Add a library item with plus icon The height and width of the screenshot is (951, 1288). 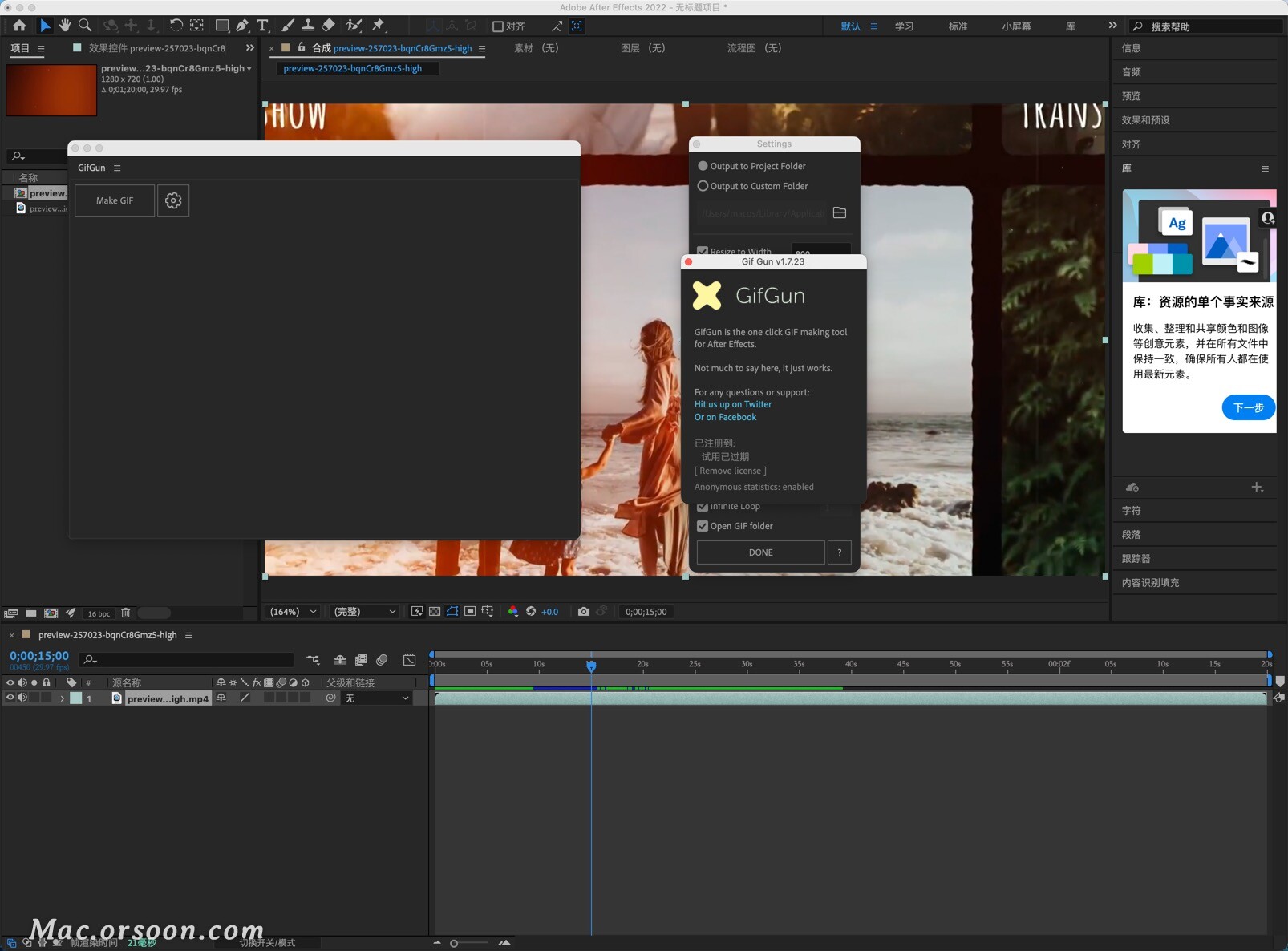click(1257, 488)
